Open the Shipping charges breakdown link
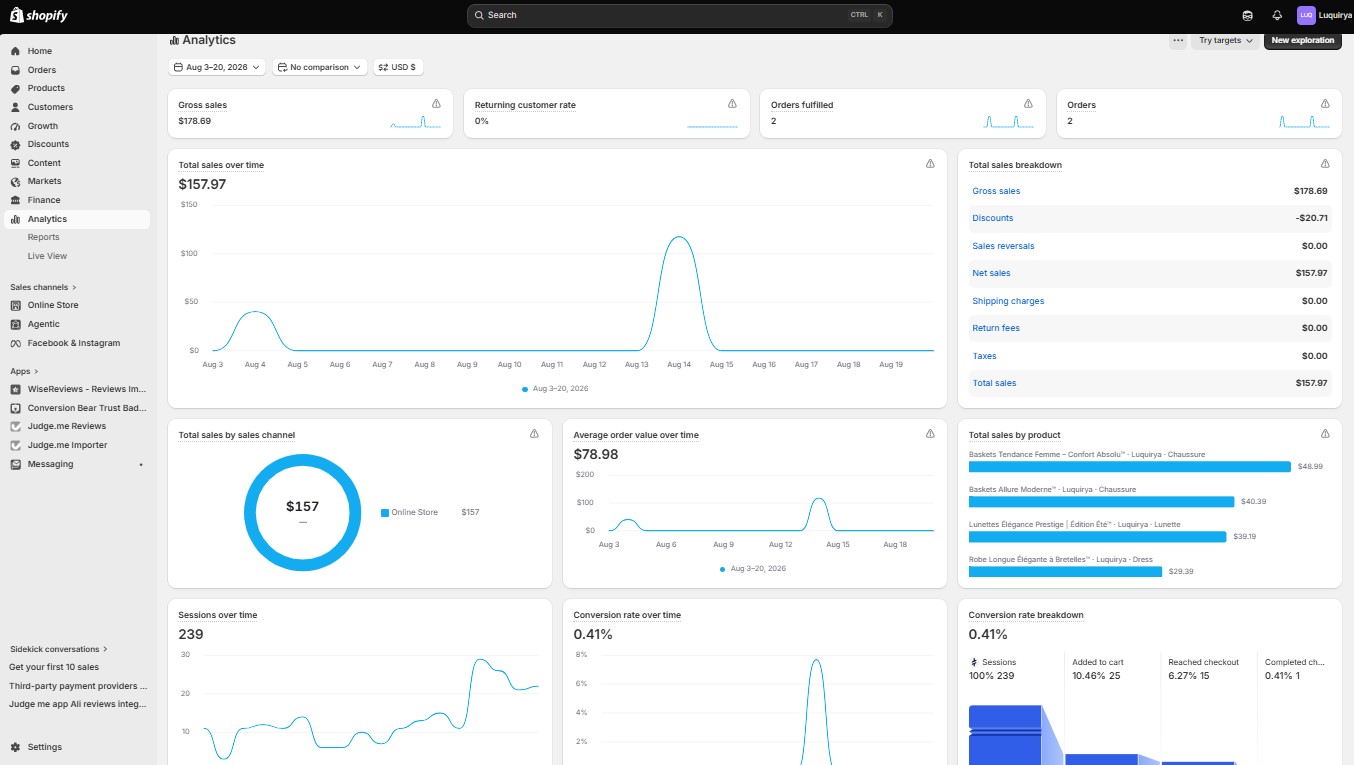1354x765 pixels. point(1008,301)
